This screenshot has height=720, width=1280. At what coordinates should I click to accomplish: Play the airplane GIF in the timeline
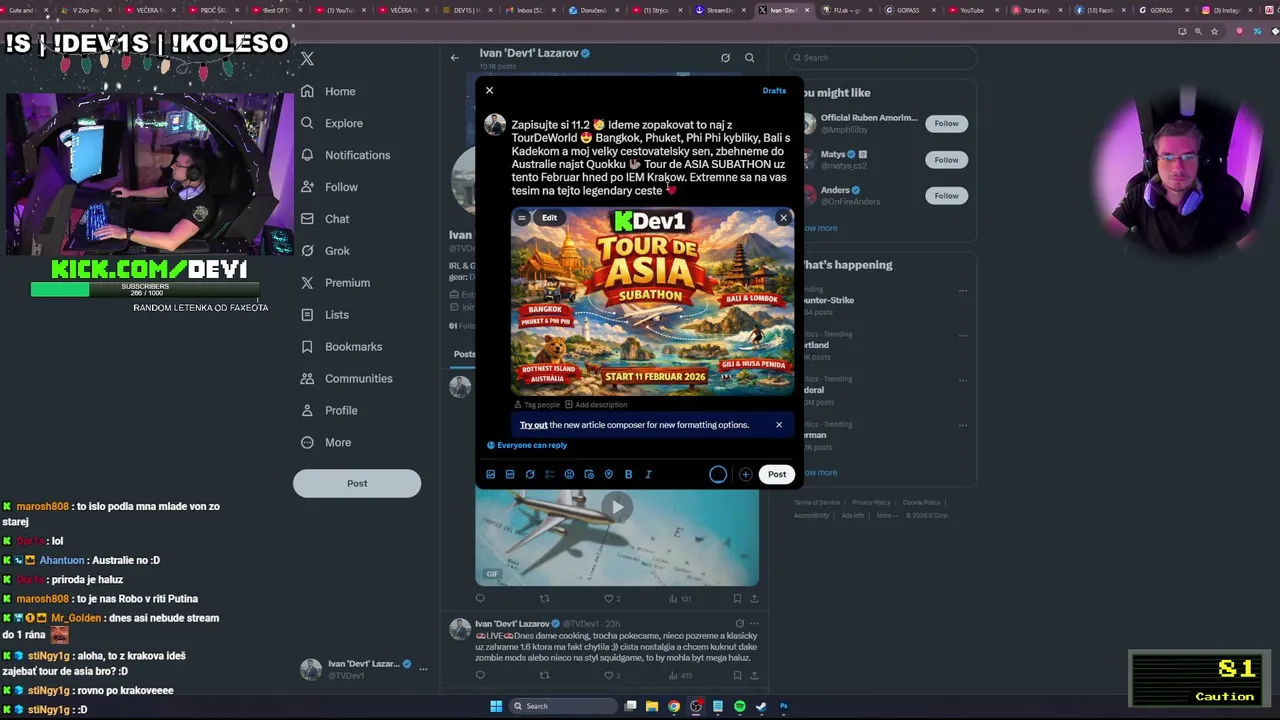point(617,507)
